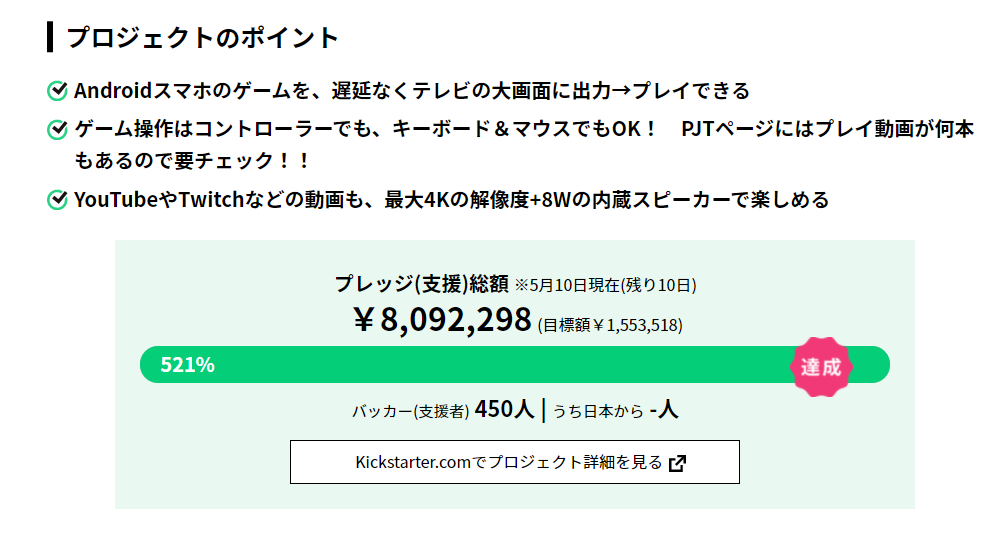
Task: Click the ※5月10日現在(残り10日) note
Action: coord(605,285)
